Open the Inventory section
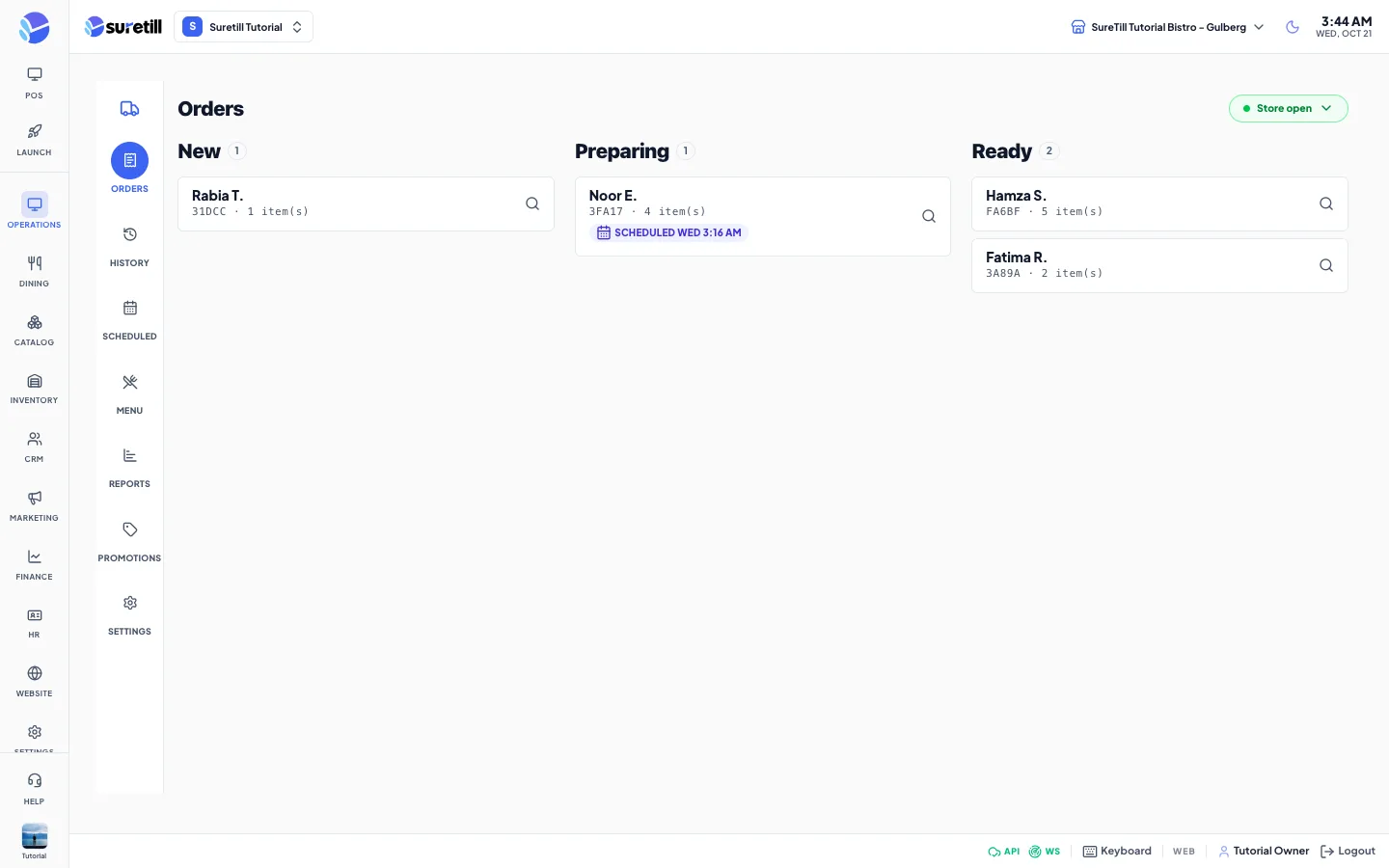Image resolution: width=1389 pixels, height=868 pixels. click(34, 389)
